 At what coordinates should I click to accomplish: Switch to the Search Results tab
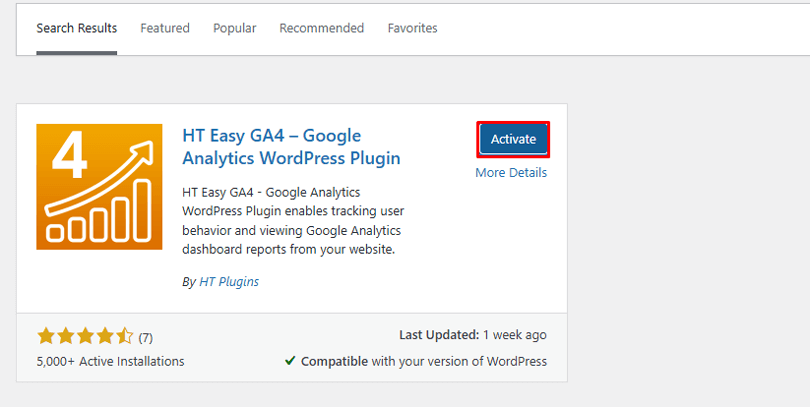click(77, 28)
